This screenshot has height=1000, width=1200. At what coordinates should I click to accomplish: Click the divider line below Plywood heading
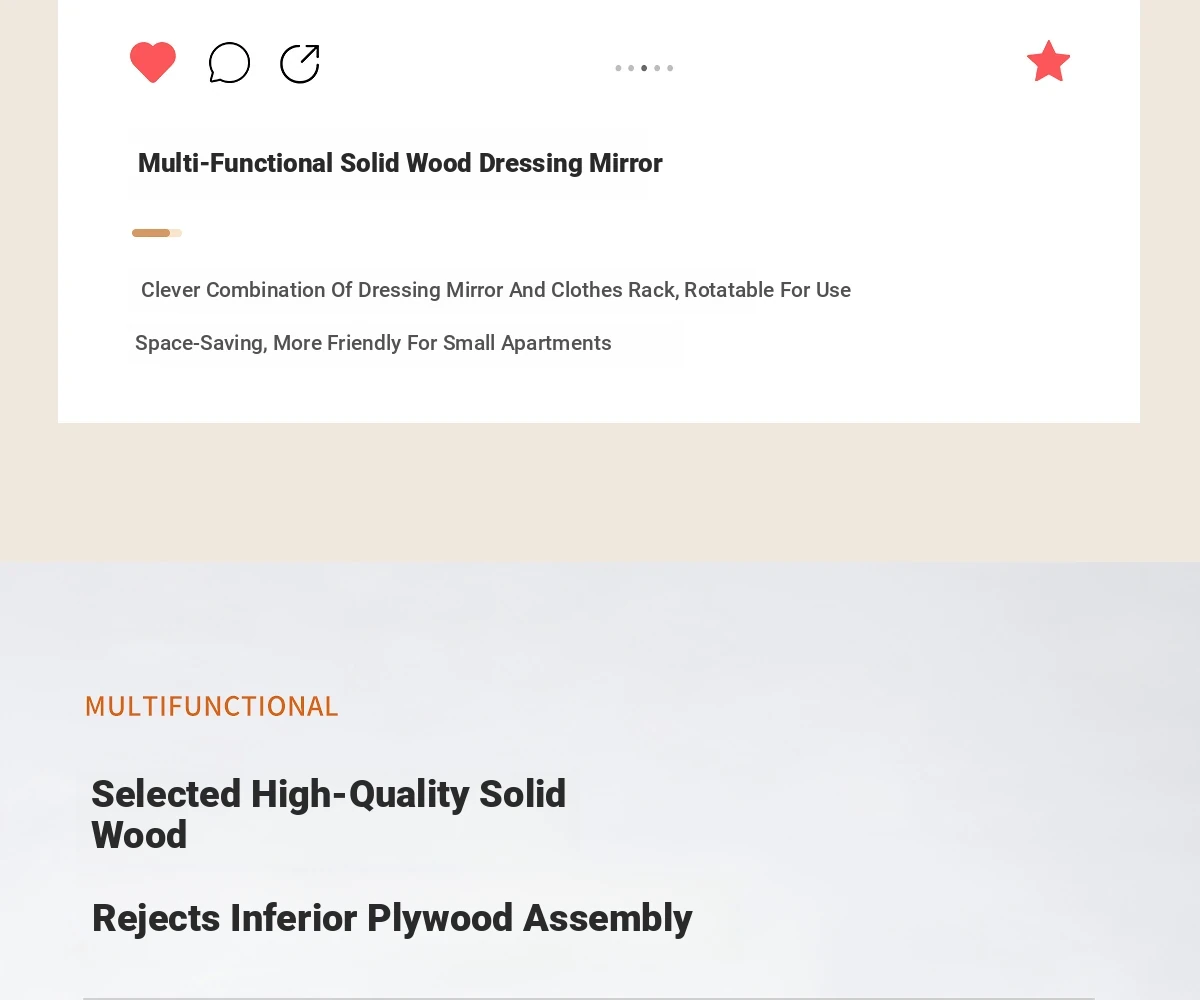588,997
